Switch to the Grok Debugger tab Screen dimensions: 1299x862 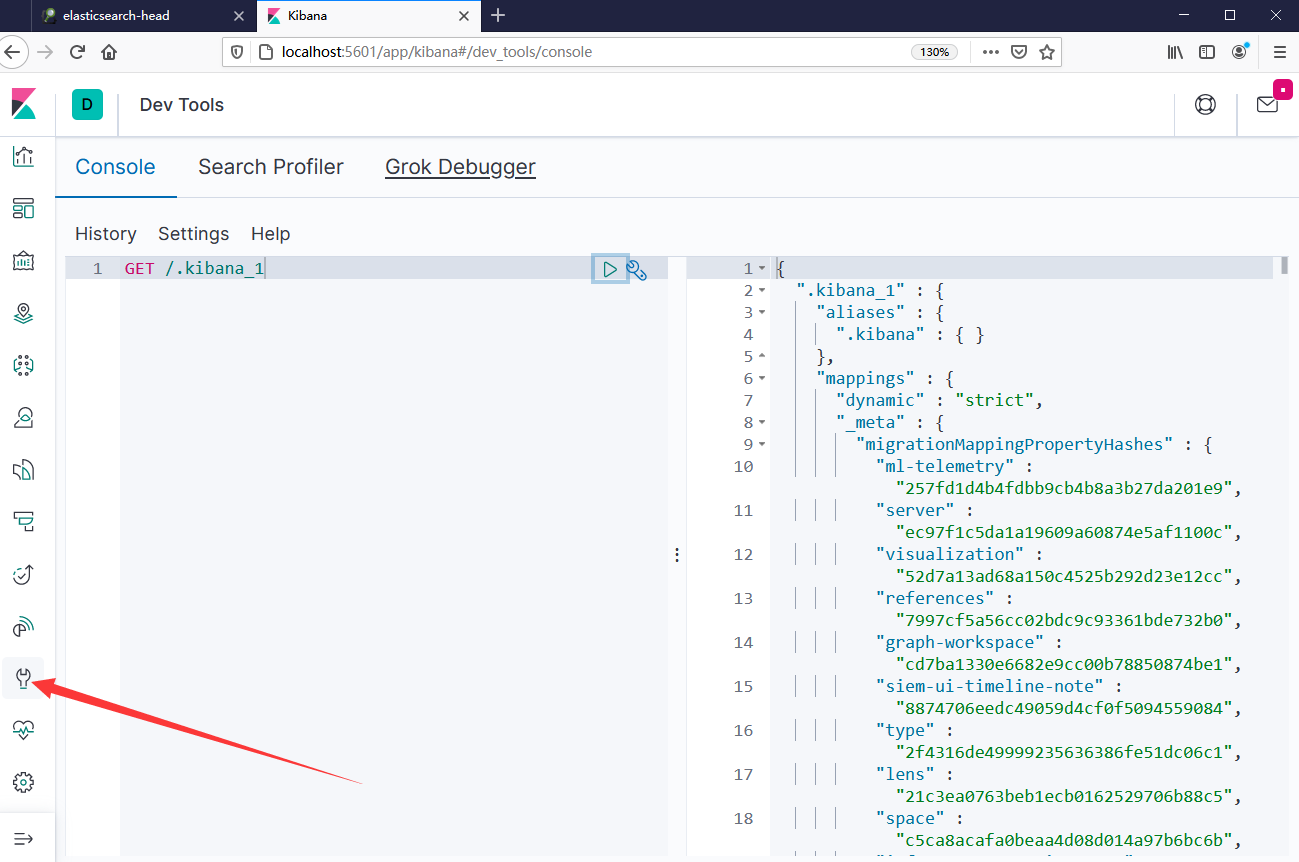pyautogui.click(x=460, y=167)
